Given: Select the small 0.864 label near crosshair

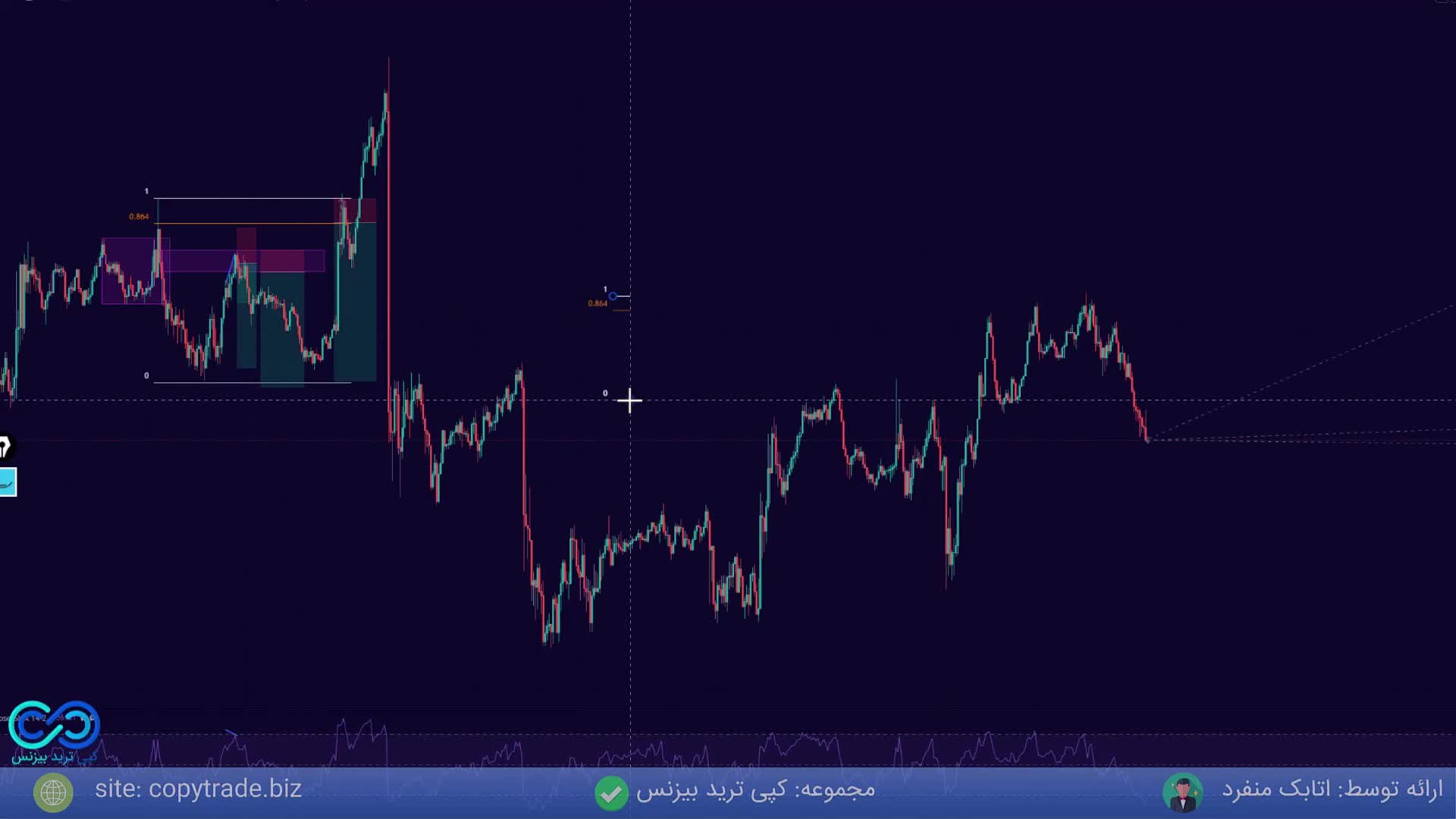Looking at the screenshot, I should point(598,303).
